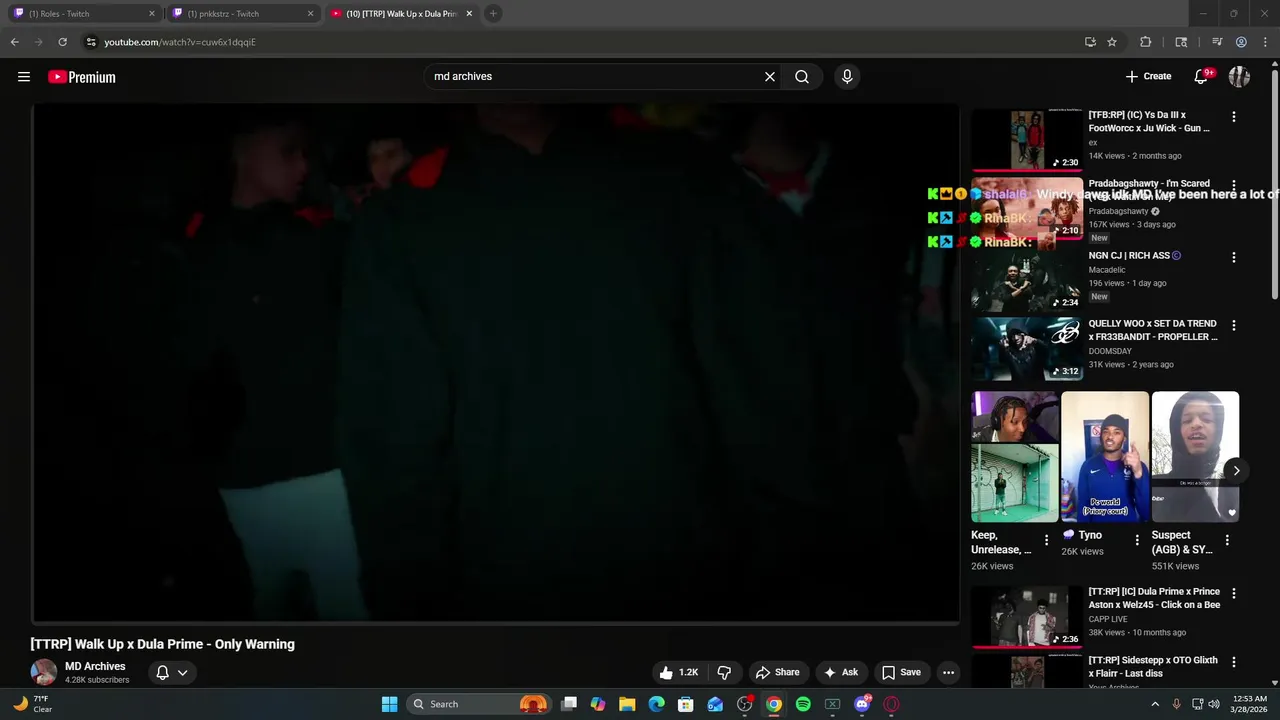Open OBS Studio from taskbar
The height and width of the screenshot is (720, 1280).
[x=744, y=704]
